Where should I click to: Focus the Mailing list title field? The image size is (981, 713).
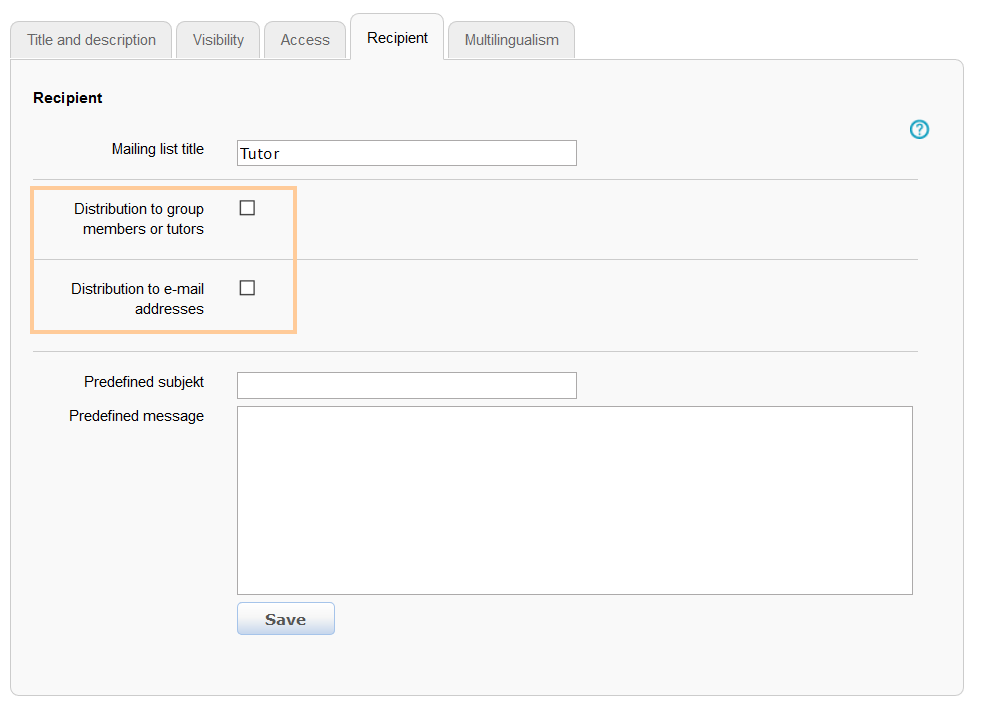(x=406, y=153)
